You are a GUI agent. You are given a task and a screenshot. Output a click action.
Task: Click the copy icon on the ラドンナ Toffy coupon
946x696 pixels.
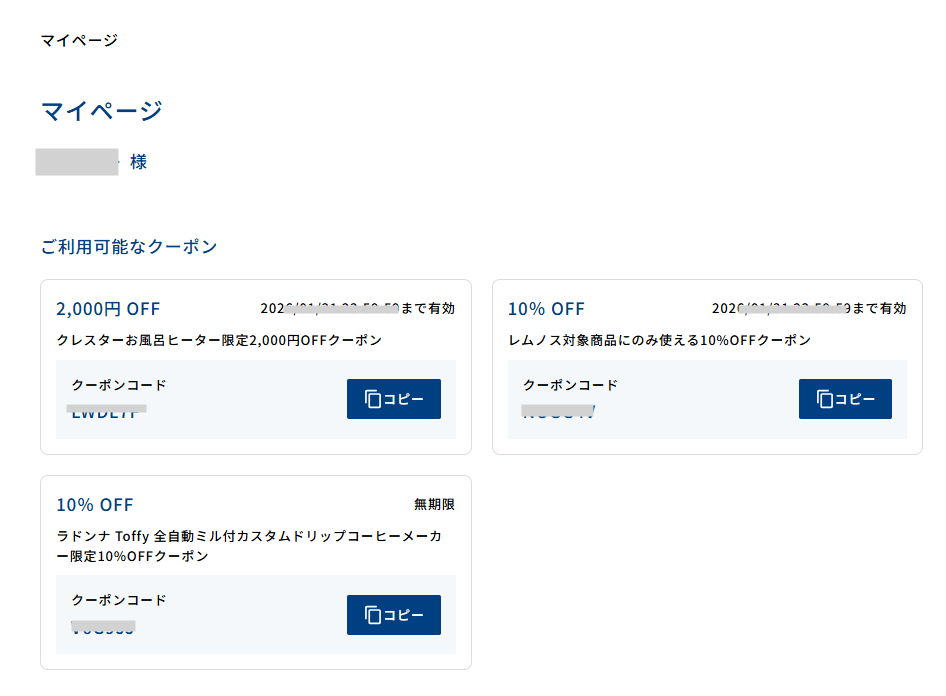374,614
